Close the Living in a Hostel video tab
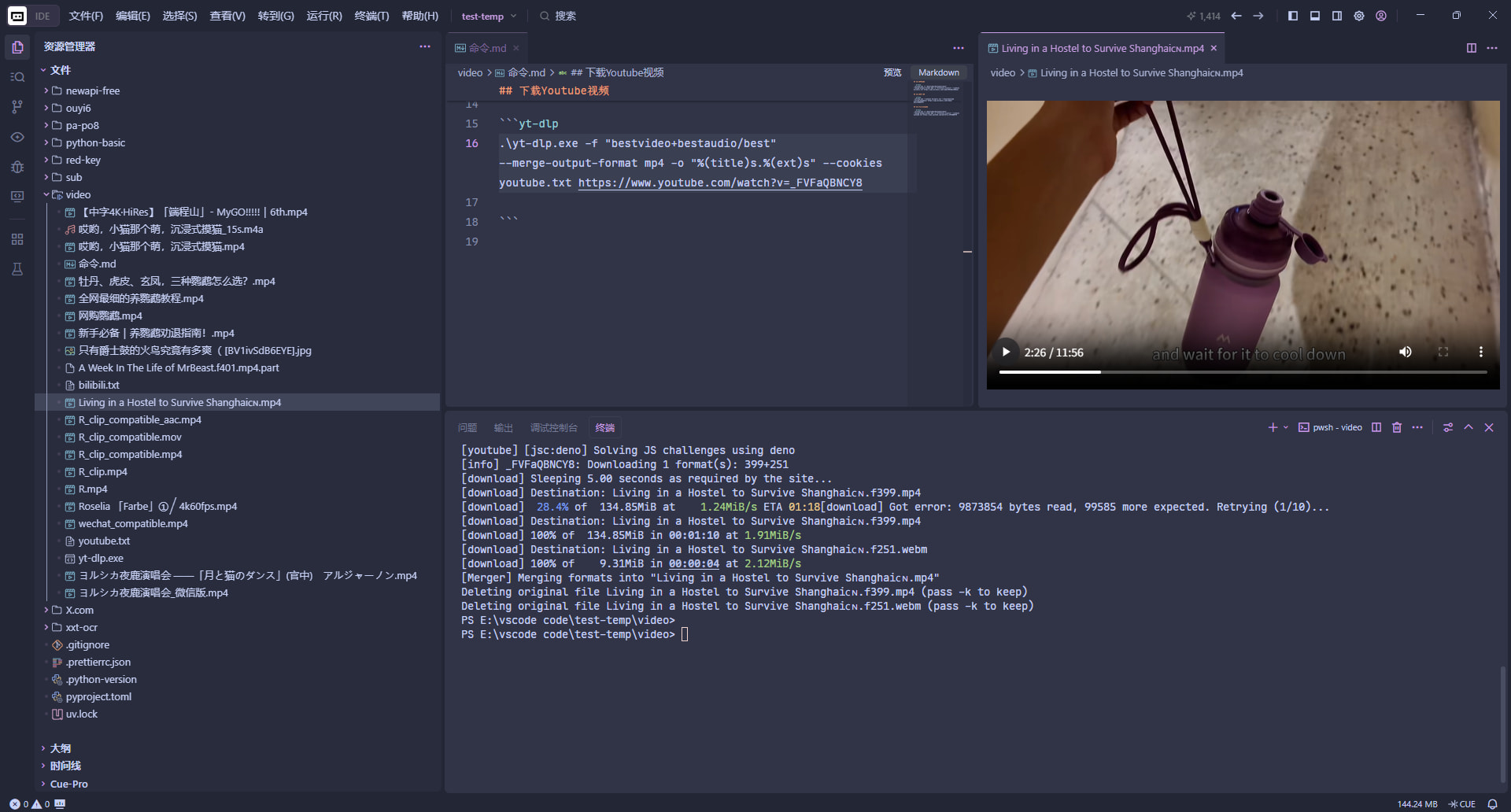 coord(1214,48)
